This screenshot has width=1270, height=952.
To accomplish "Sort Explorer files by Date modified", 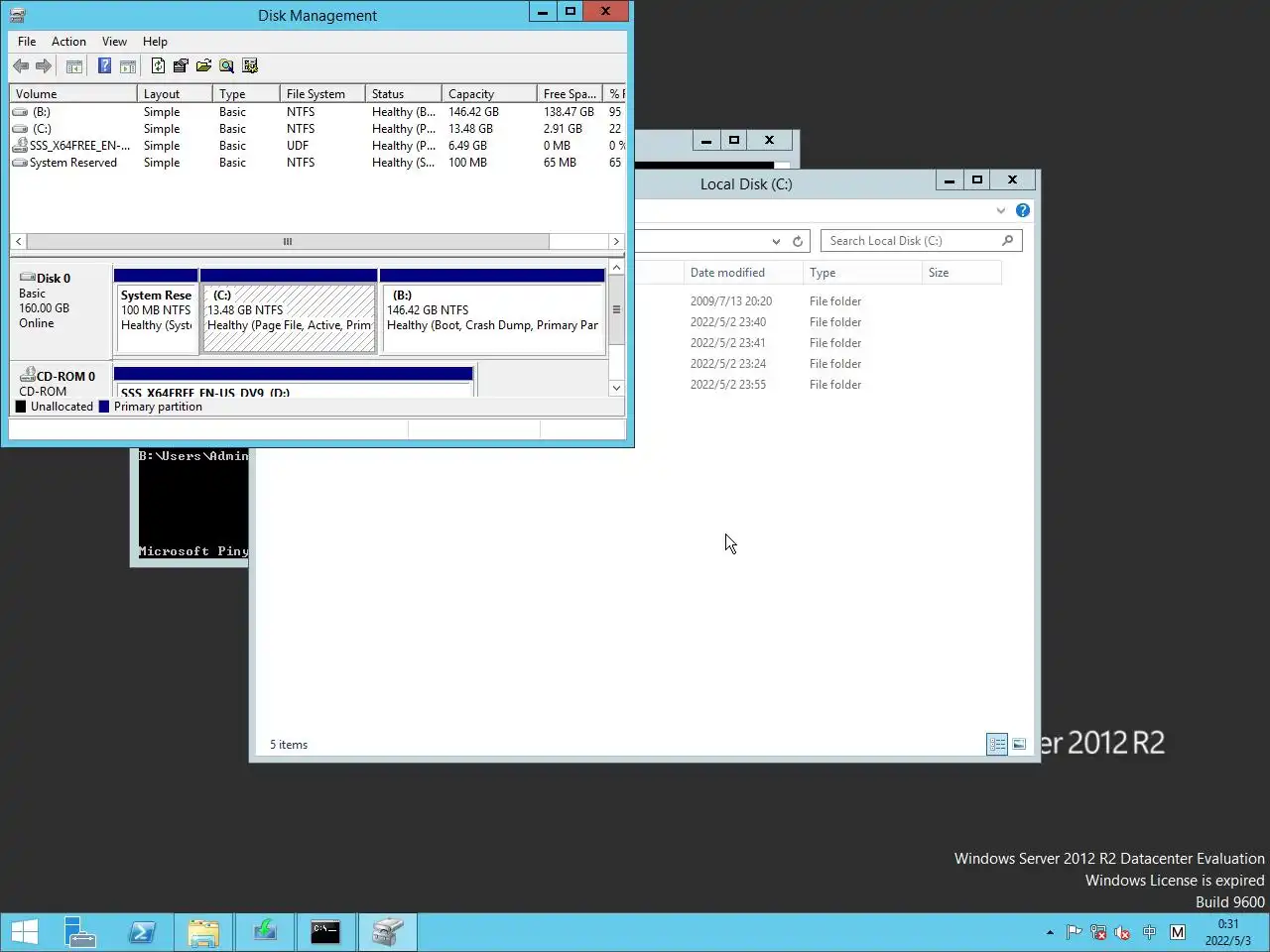I will [743, 273].
